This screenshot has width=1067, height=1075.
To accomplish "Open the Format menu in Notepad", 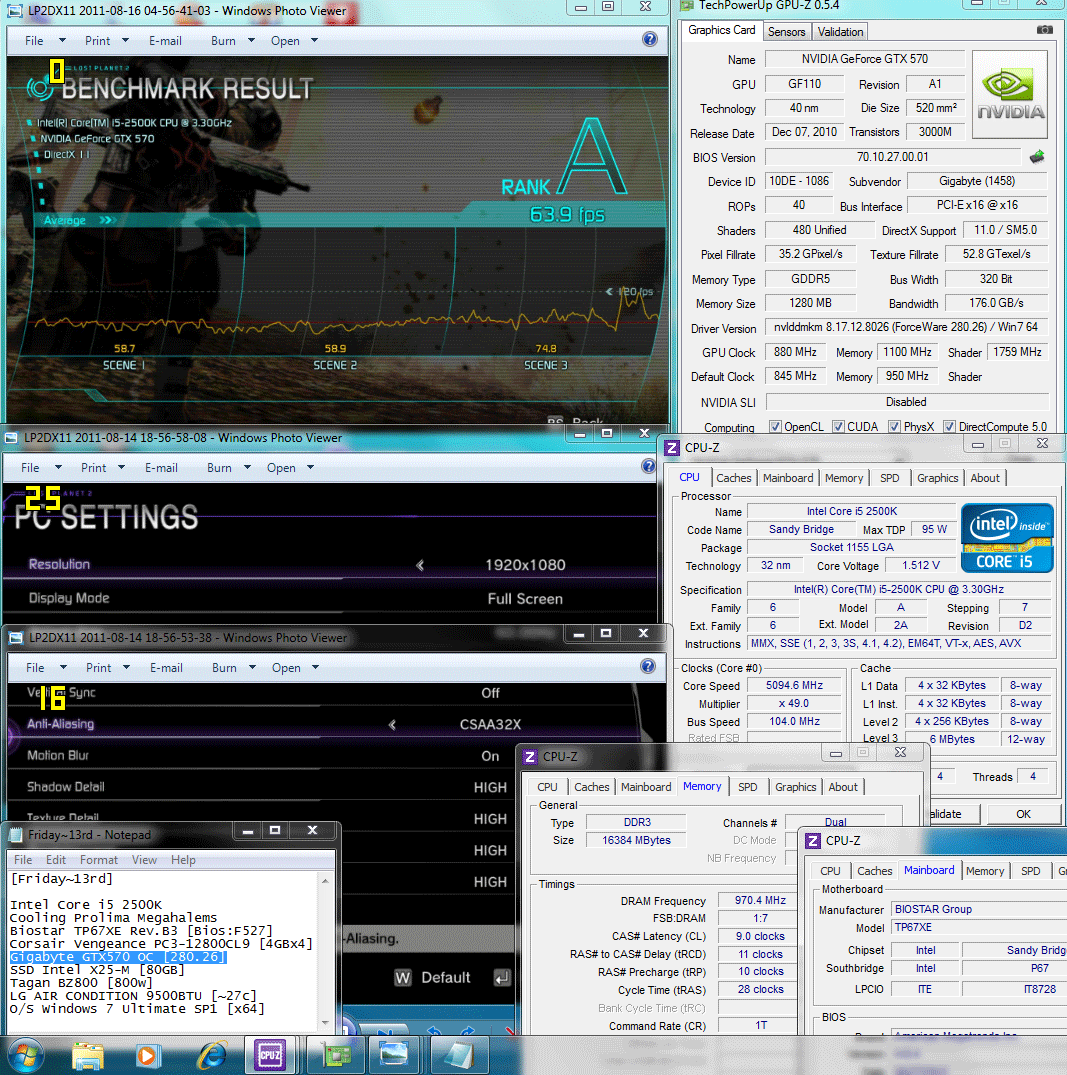I will tap(98, 860).
